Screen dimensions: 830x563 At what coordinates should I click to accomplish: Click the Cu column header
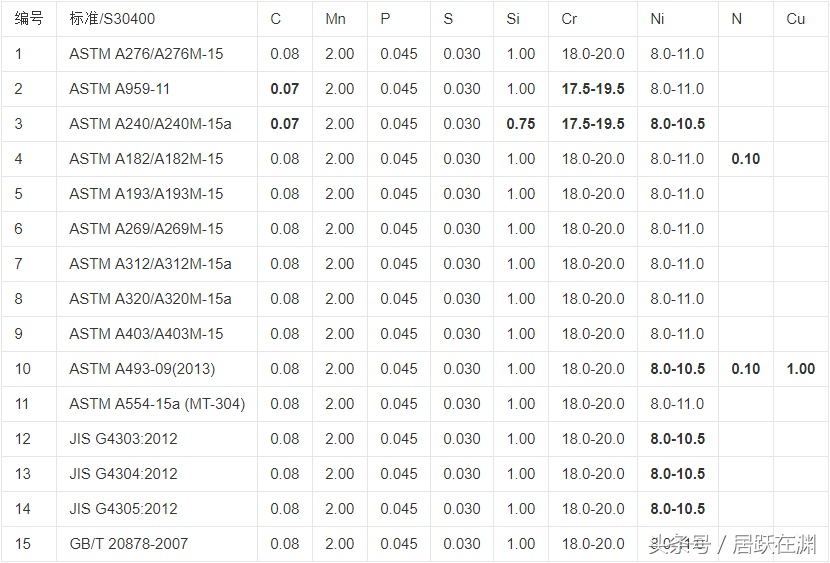coord(795,19)
